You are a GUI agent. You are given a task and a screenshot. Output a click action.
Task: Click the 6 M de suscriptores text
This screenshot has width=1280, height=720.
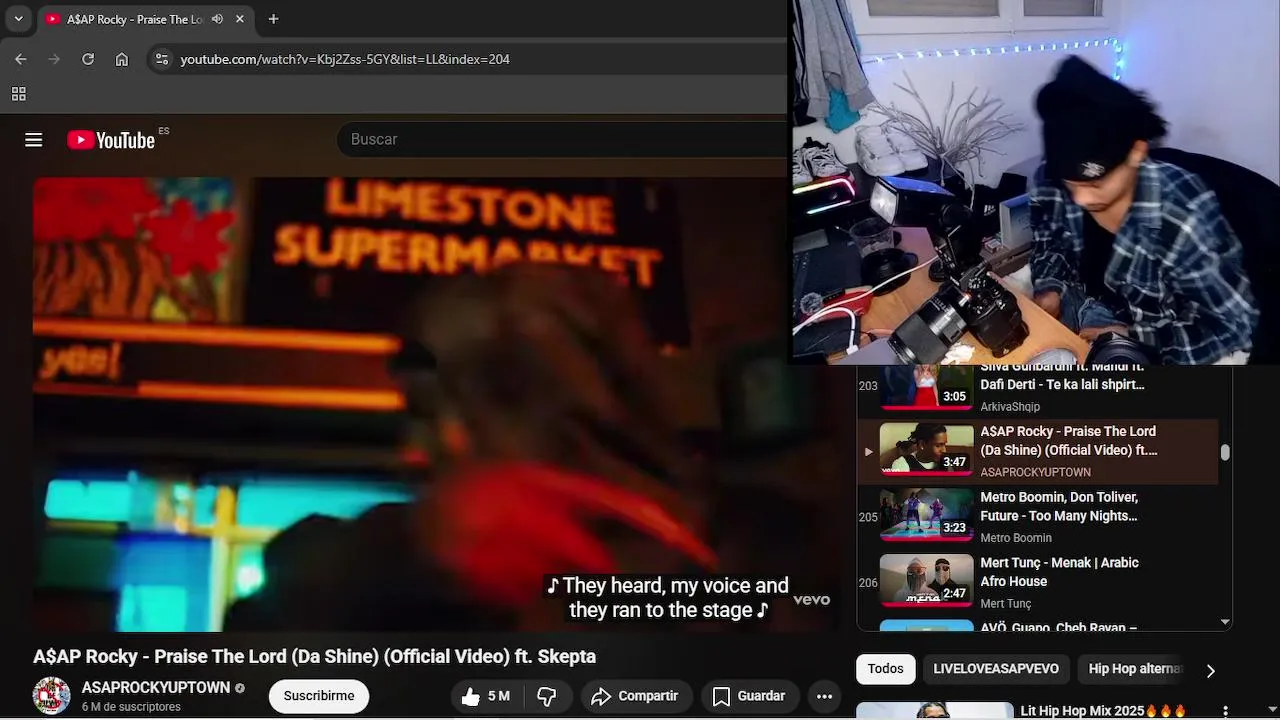131,707
